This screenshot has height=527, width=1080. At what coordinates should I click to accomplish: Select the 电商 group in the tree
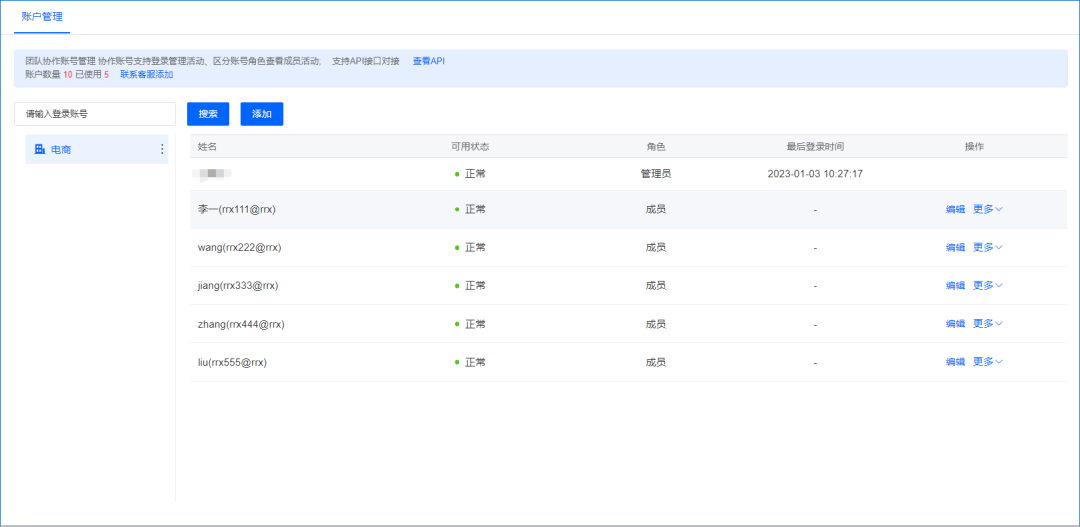[x=96, y=149]
